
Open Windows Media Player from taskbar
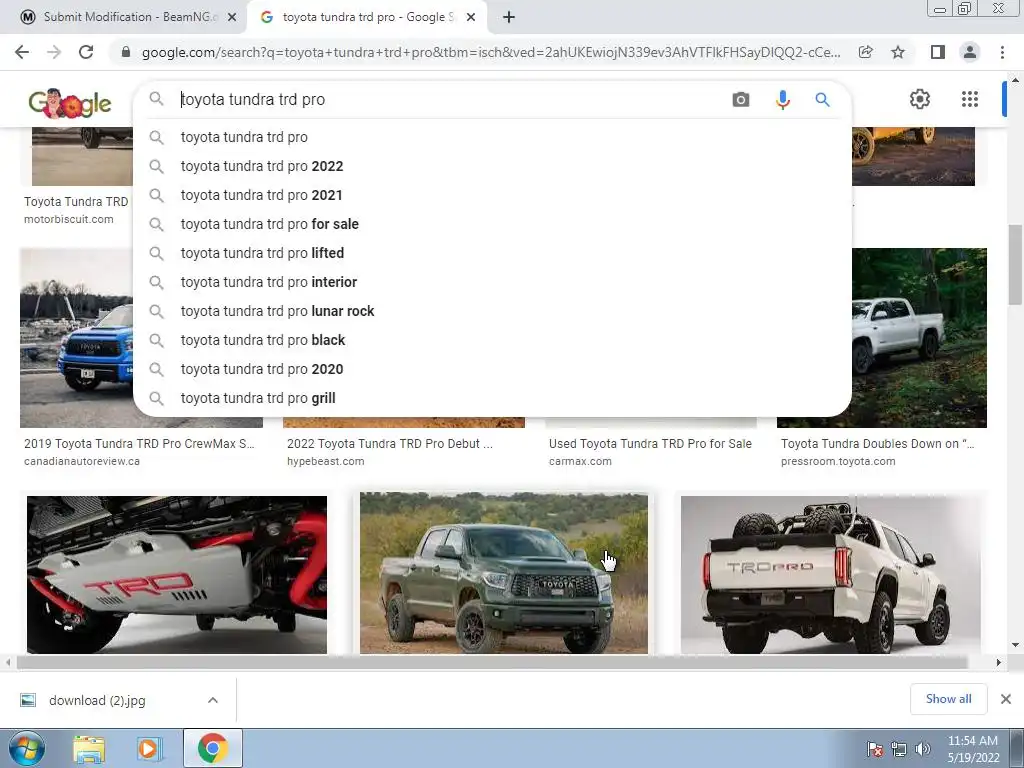click(149, 749)
